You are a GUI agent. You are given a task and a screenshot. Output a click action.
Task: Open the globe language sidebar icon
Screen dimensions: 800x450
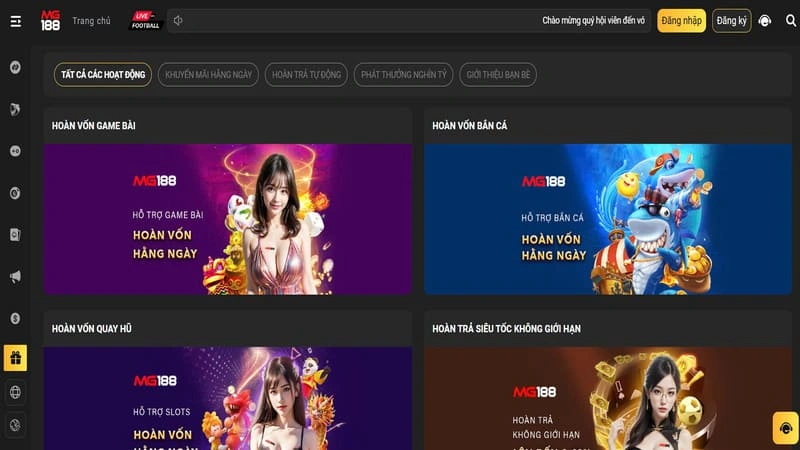coord(15,392)
